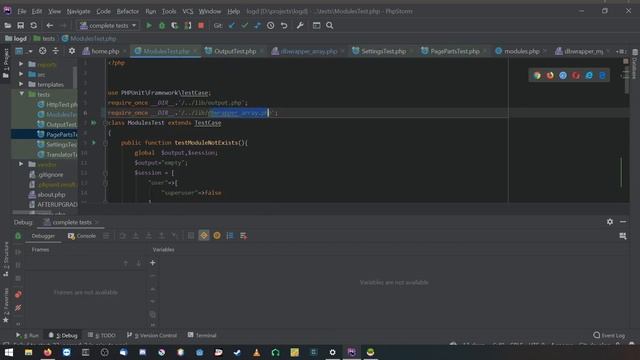Click the tests breadcrumb in navigation bar

pyautogui.click(x=44, y=39)
